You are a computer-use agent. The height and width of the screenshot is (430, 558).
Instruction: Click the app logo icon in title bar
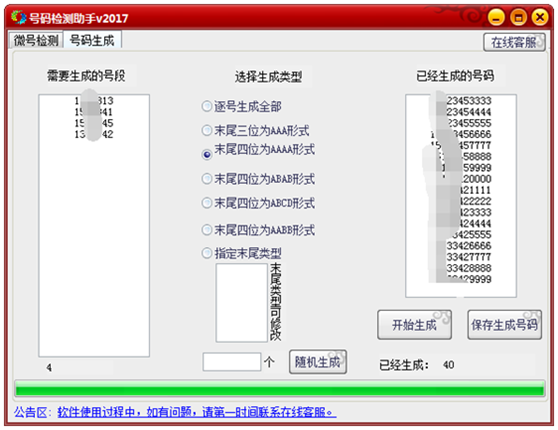pos(19,17)
